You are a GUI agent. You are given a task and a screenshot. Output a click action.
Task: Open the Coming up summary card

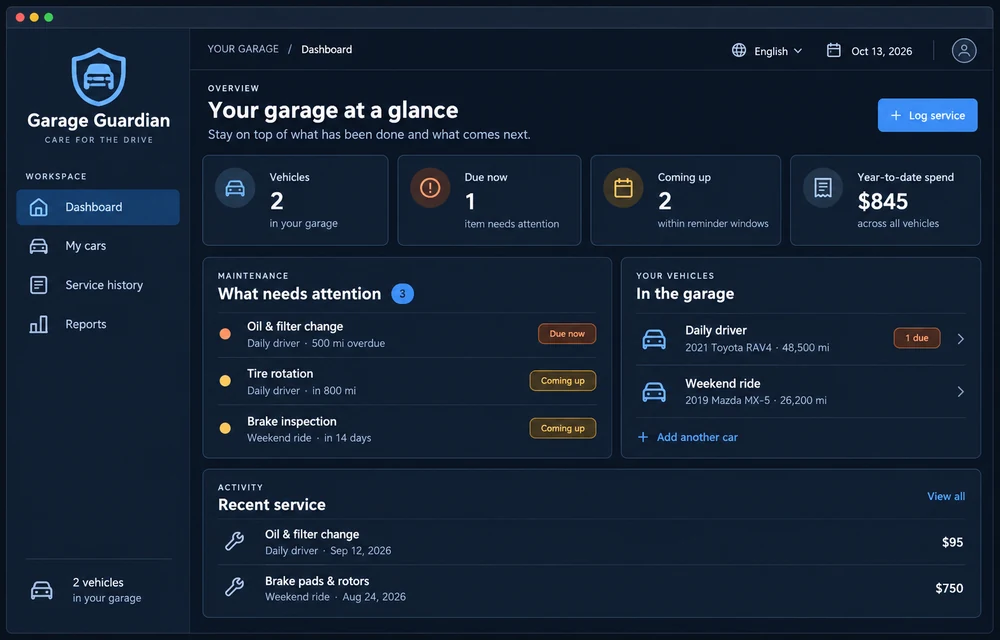pos(686,200)
